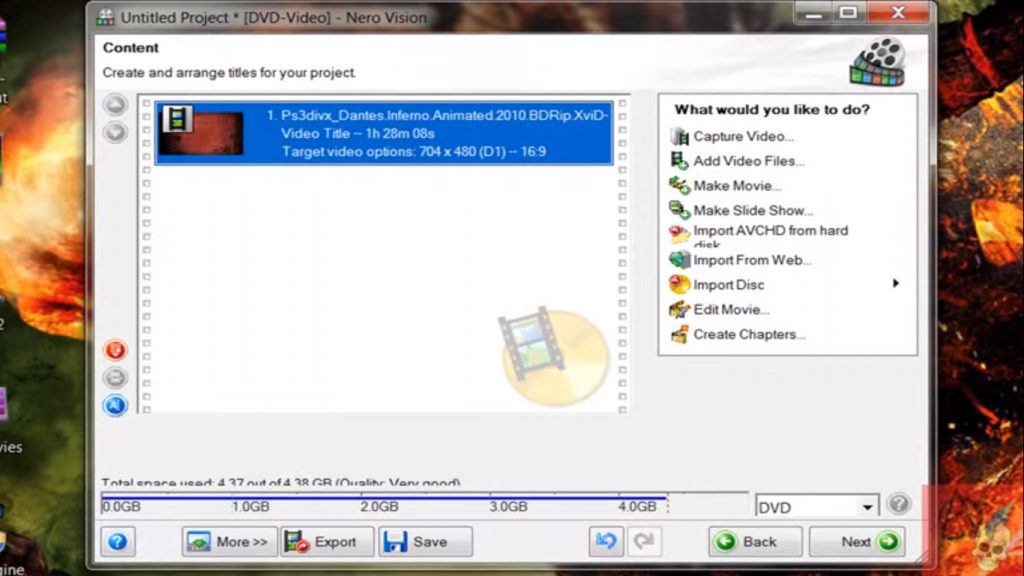1024x576 pixels.
Task: Minimize the Nero Vision window
Action: tap(814, 13)
